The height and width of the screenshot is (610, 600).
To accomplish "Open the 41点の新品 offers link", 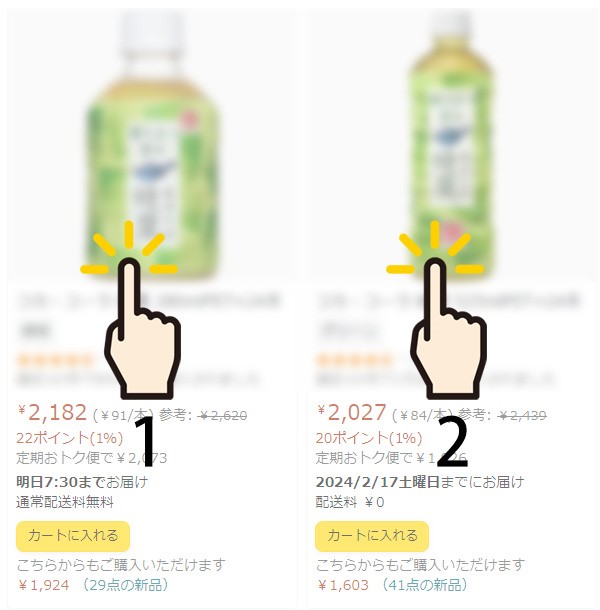I will [x=425, y=585].
